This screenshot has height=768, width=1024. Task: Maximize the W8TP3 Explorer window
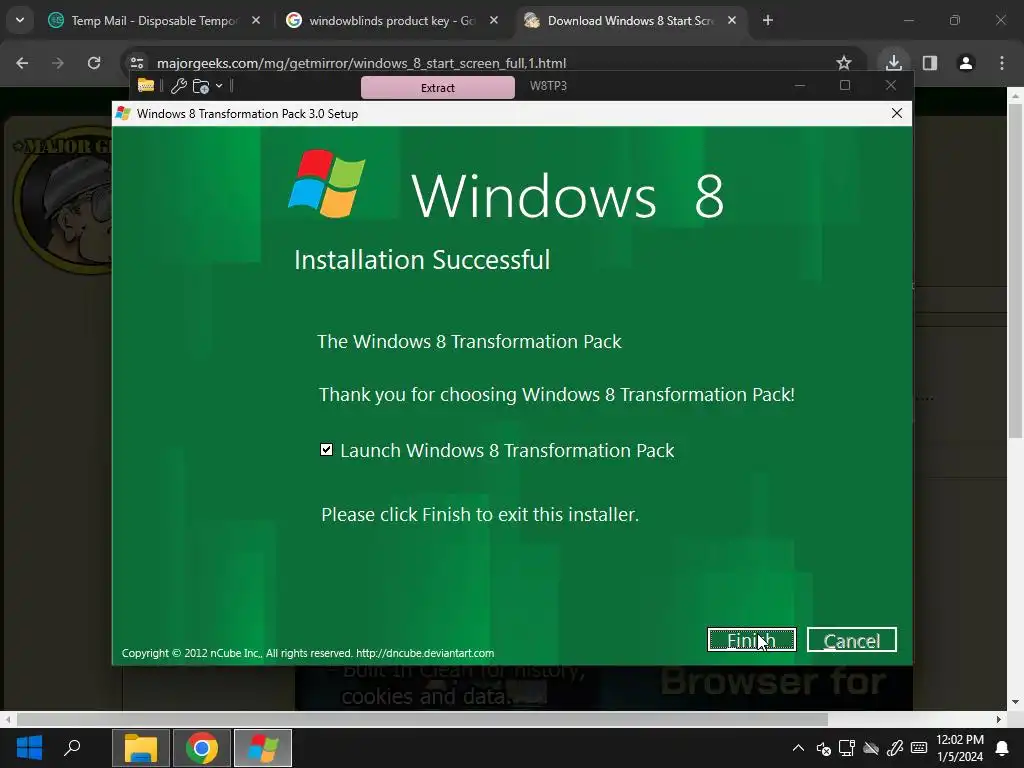pos(844,86)
